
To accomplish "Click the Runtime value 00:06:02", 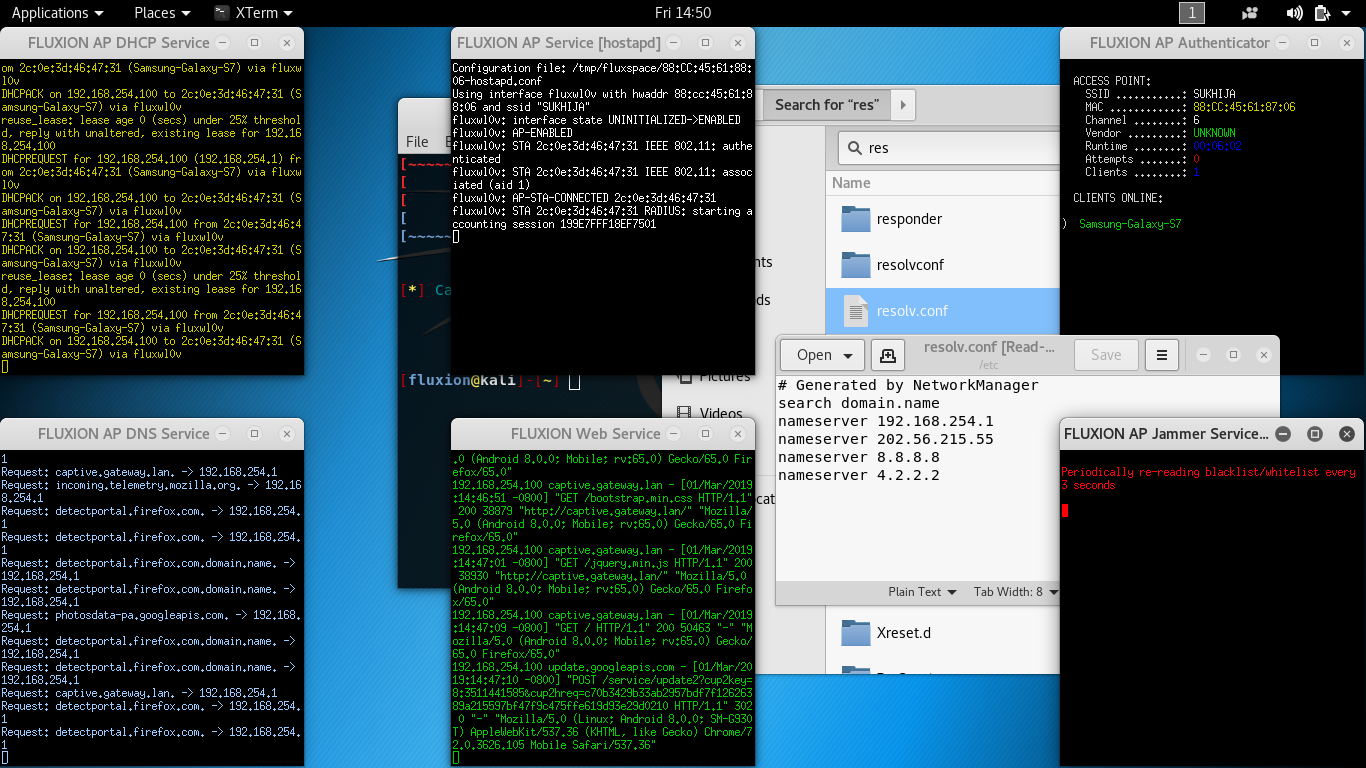I will click(1217, 146).
